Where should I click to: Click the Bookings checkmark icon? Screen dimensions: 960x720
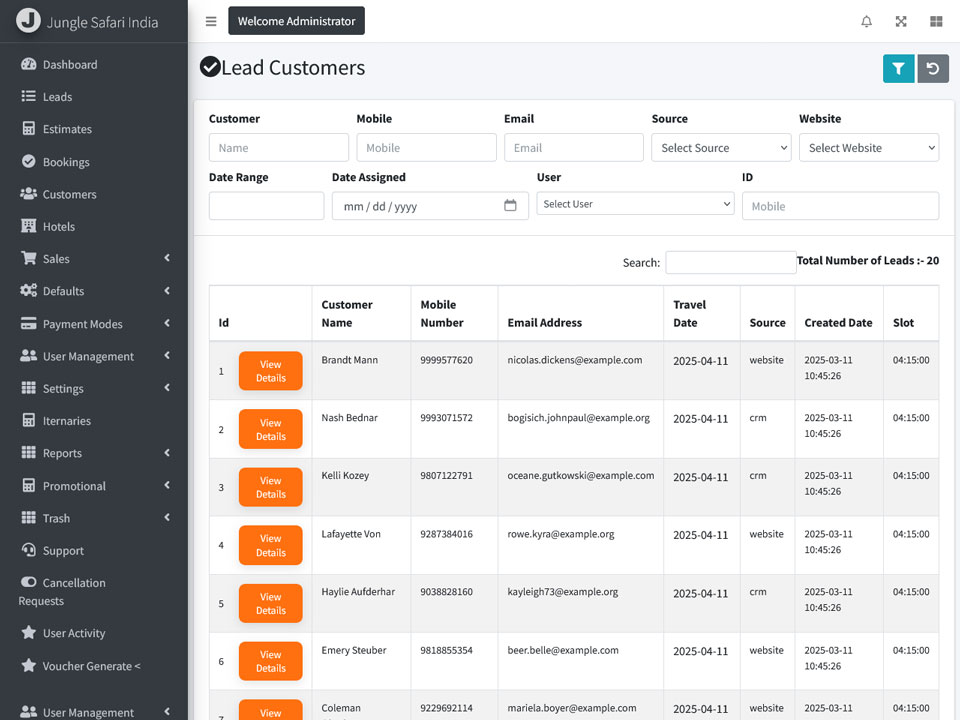point(28,162)
